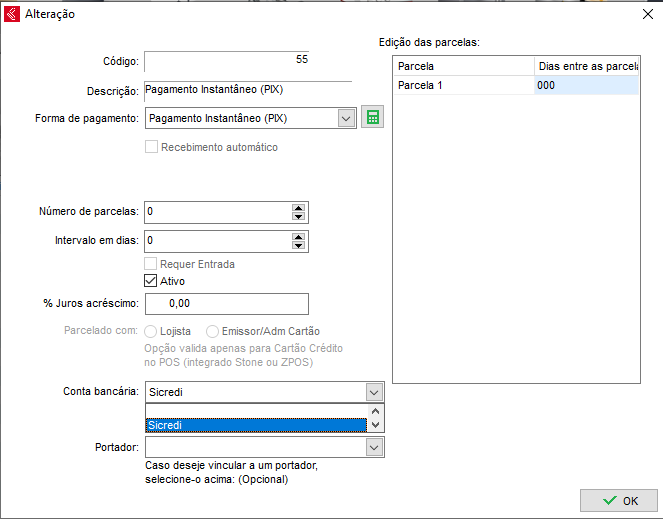Image resolution: width=663 pixels, height=519 pixels.
Task: Click the red app logo icon
Action: pos(12,14)
